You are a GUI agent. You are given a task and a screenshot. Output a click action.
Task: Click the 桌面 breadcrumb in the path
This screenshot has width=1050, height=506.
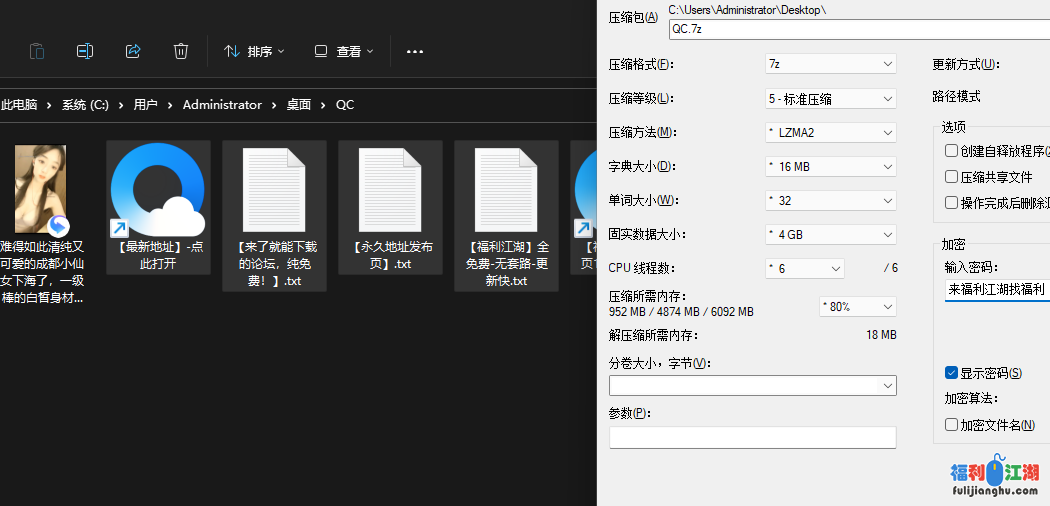point(298,105)
